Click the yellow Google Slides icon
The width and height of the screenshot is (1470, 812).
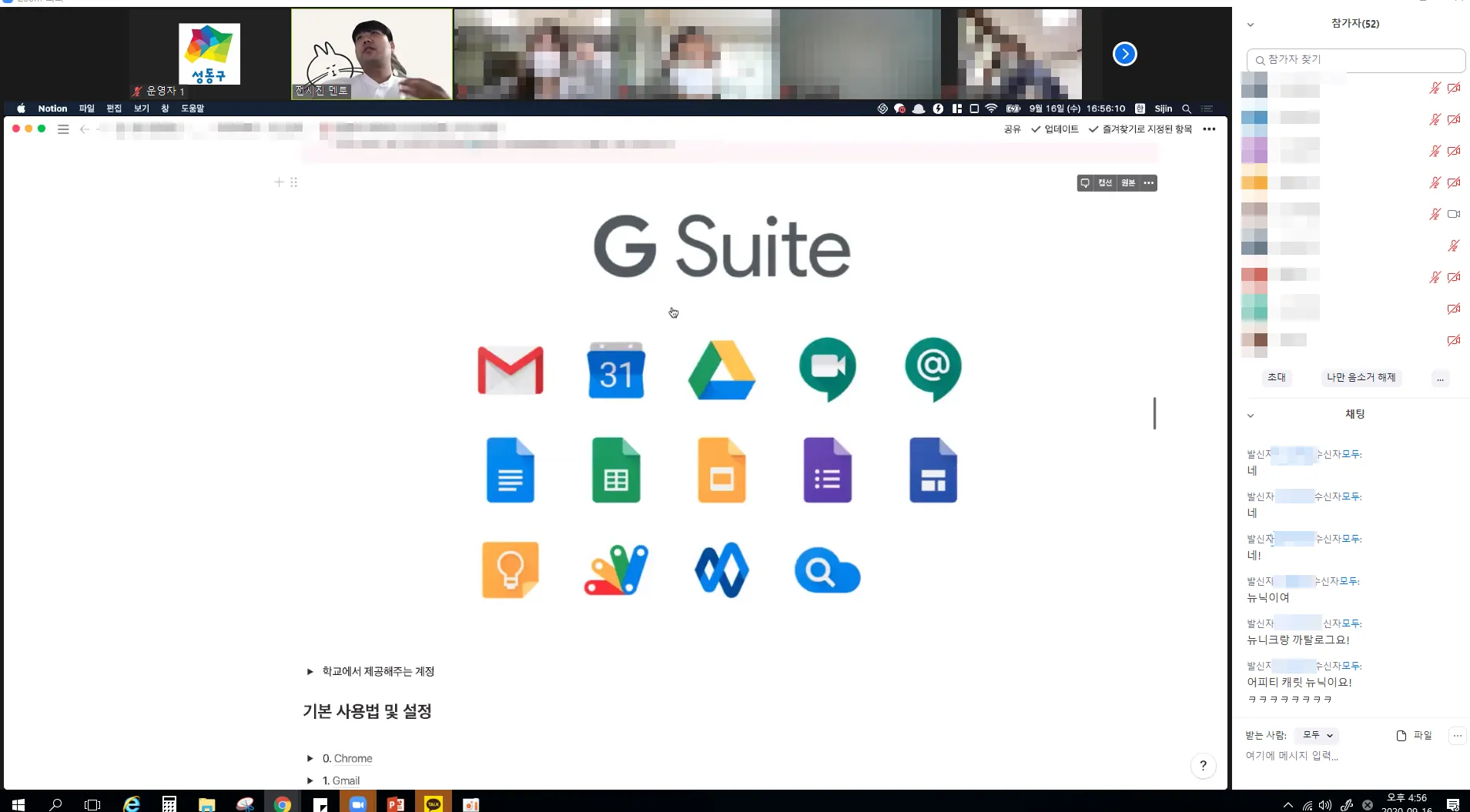[x=722, y=470]
